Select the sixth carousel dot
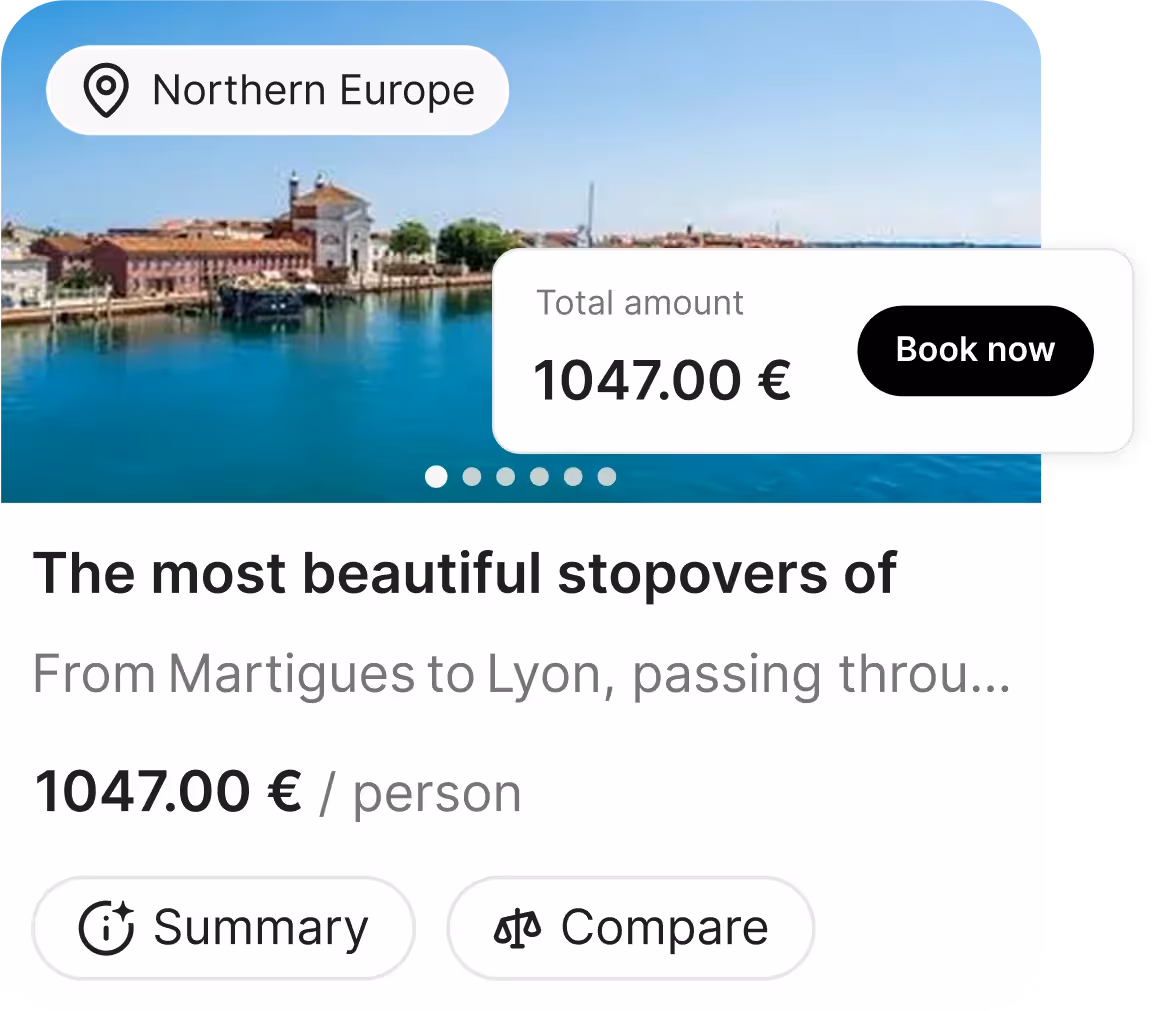The height and width of the screenshot is (1011, 1157). coord(607,477)
